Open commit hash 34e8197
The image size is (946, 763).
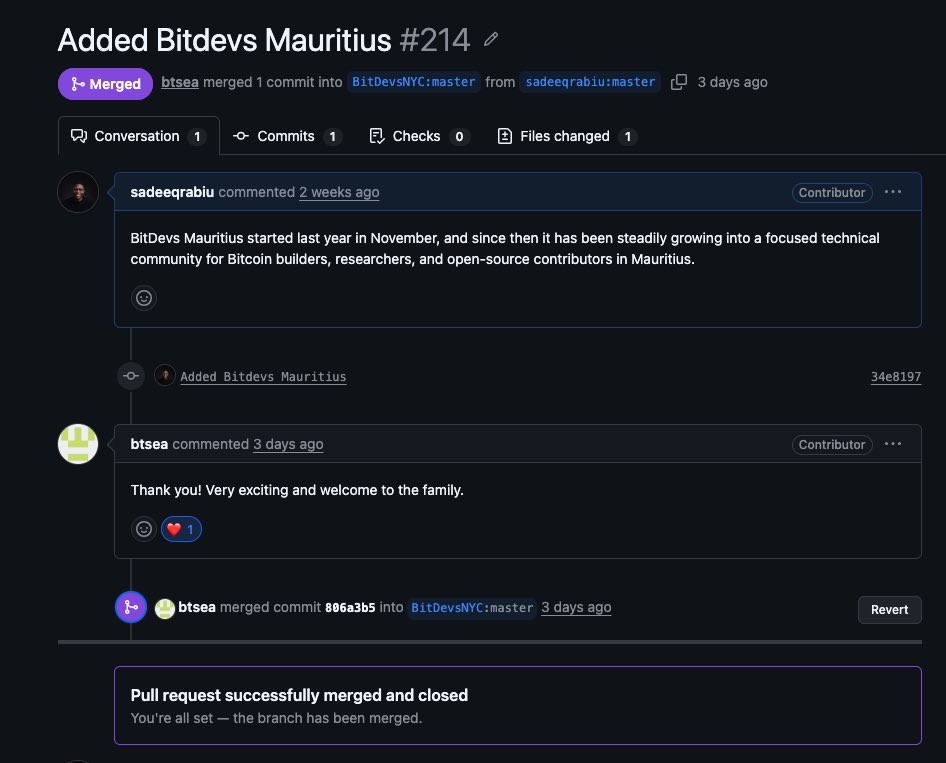coord(896,376)
